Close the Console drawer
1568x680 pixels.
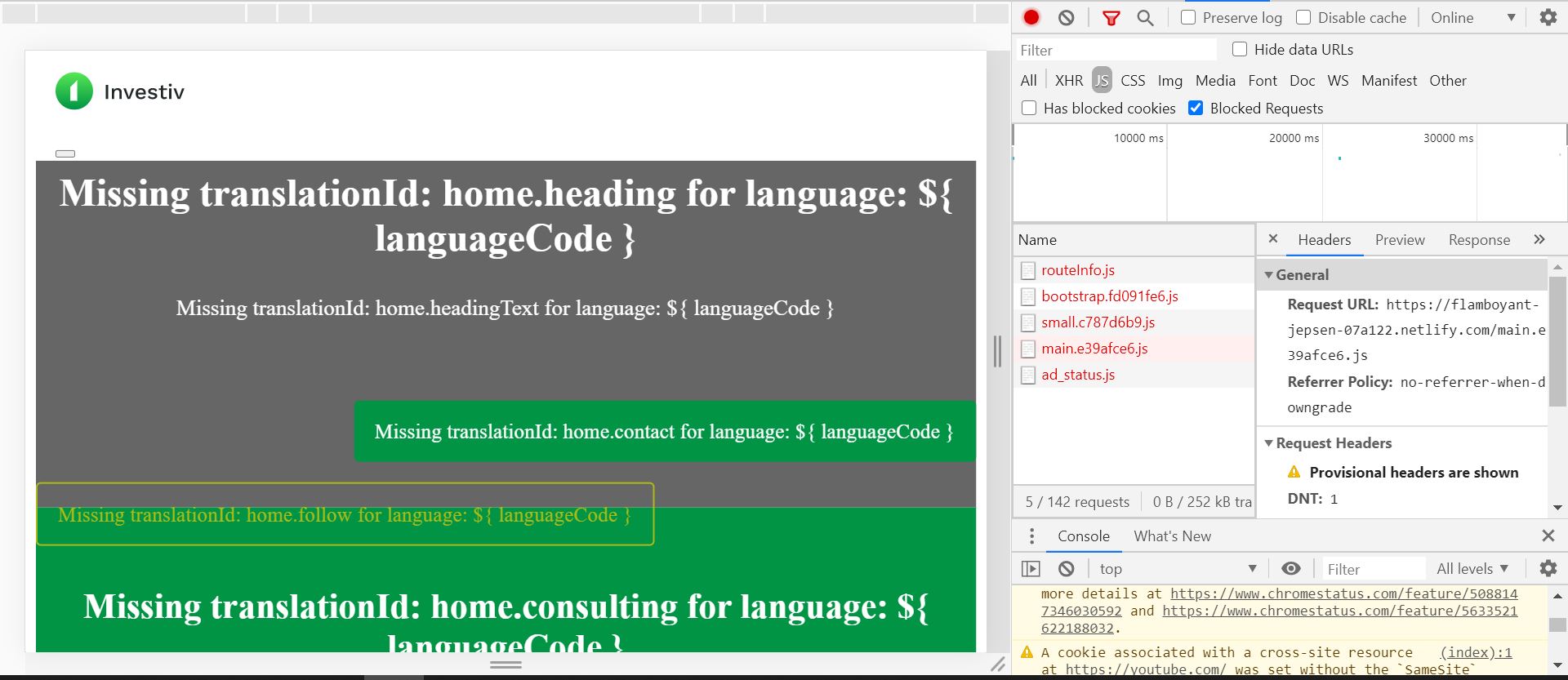point(1548,536)
